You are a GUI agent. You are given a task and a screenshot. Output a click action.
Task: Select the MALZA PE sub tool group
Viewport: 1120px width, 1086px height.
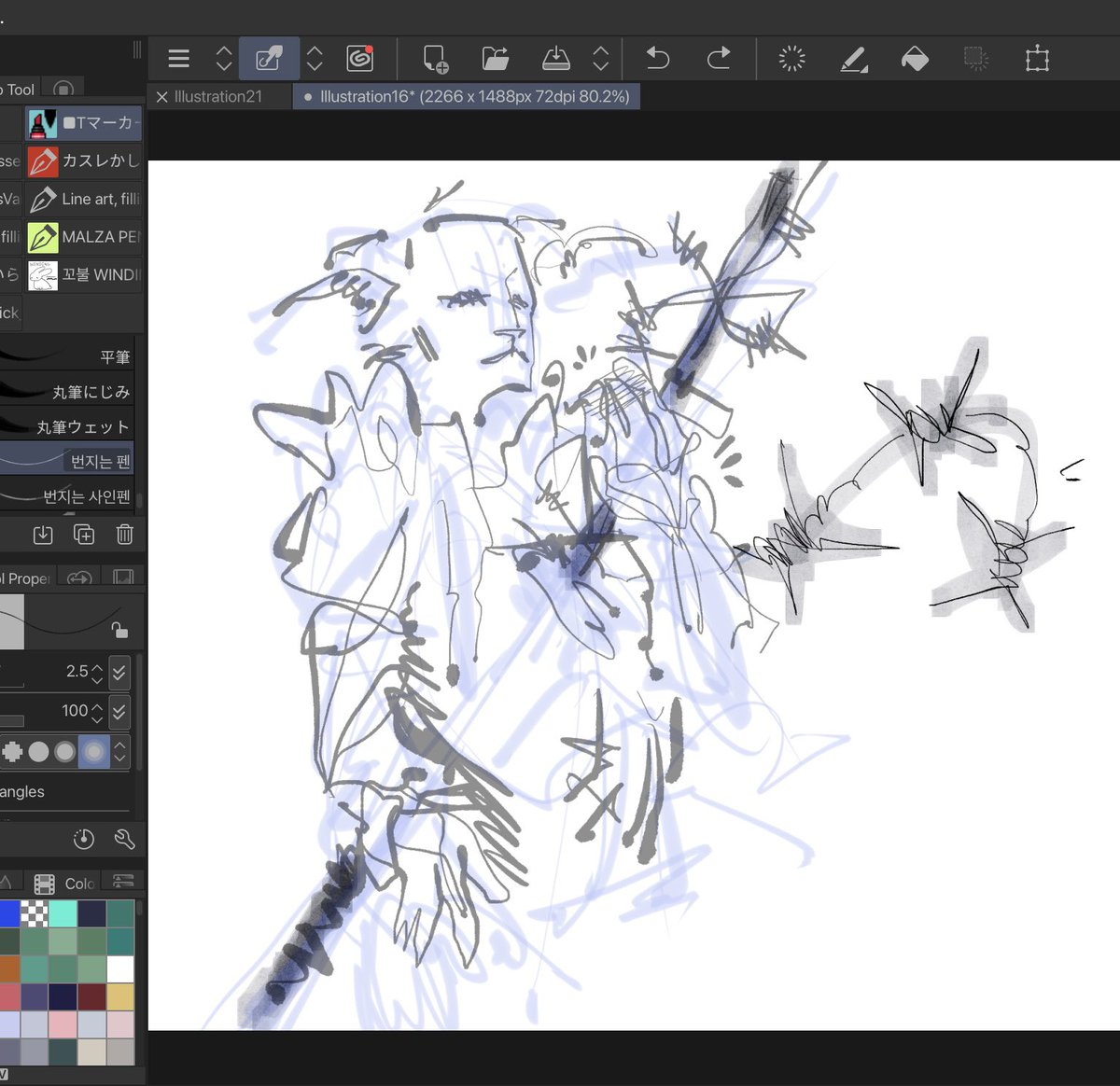(83, 237)
